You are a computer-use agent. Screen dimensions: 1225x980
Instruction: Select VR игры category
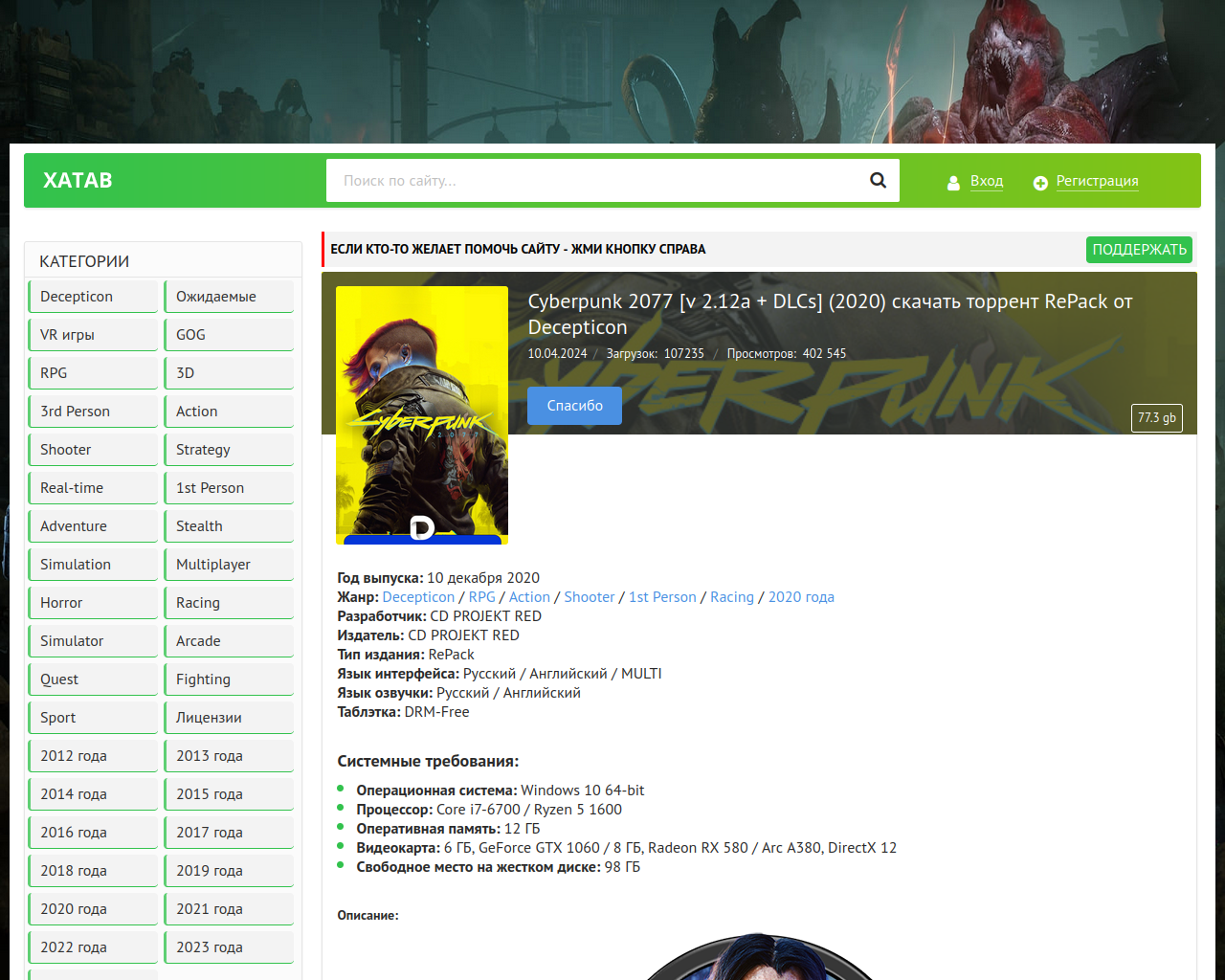[x=93, y=335]
